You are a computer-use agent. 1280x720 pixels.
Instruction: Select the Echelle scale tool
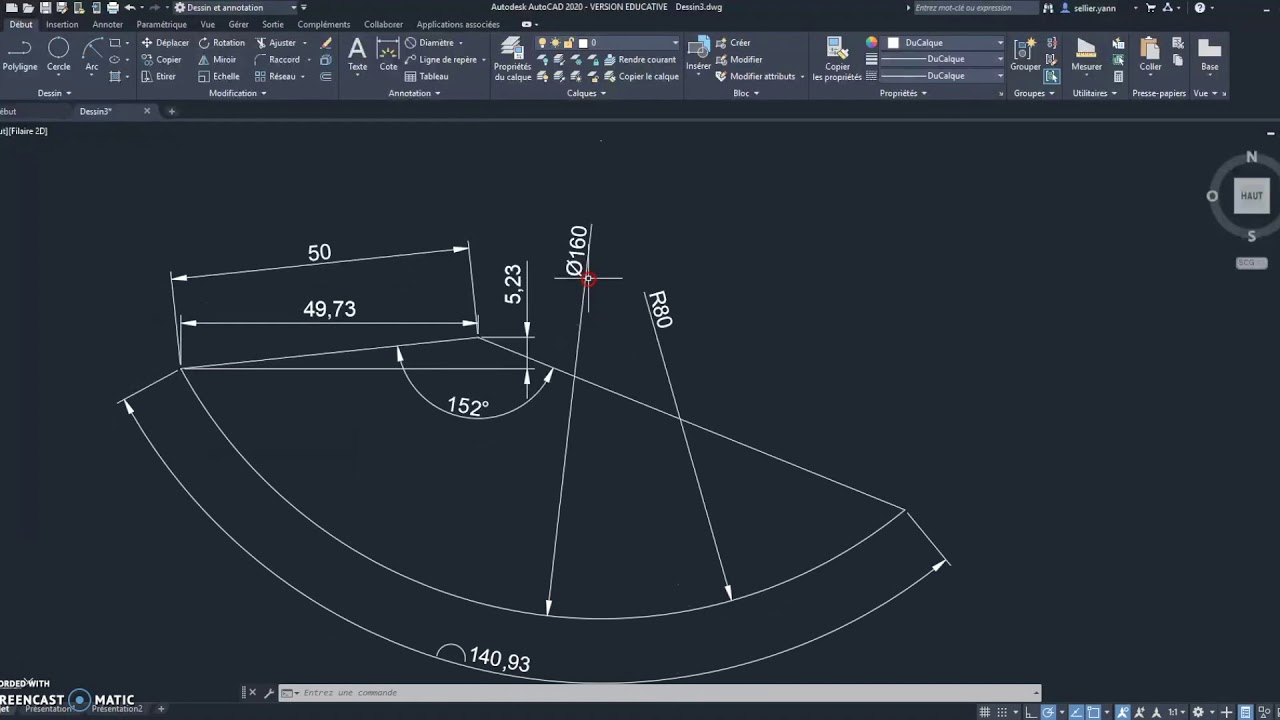(219, 77)
